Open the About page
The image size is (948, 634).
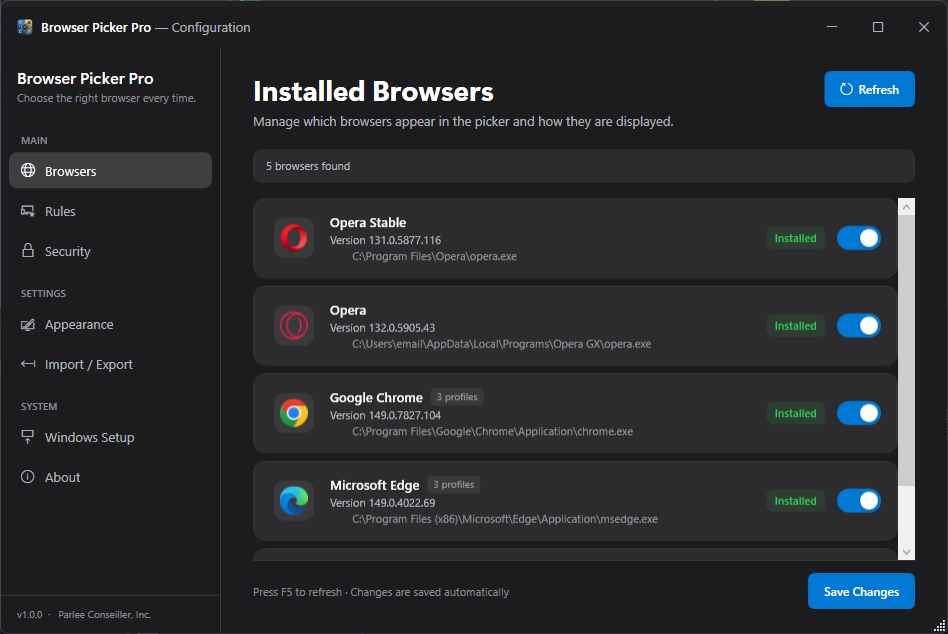(x=111, y=477)
